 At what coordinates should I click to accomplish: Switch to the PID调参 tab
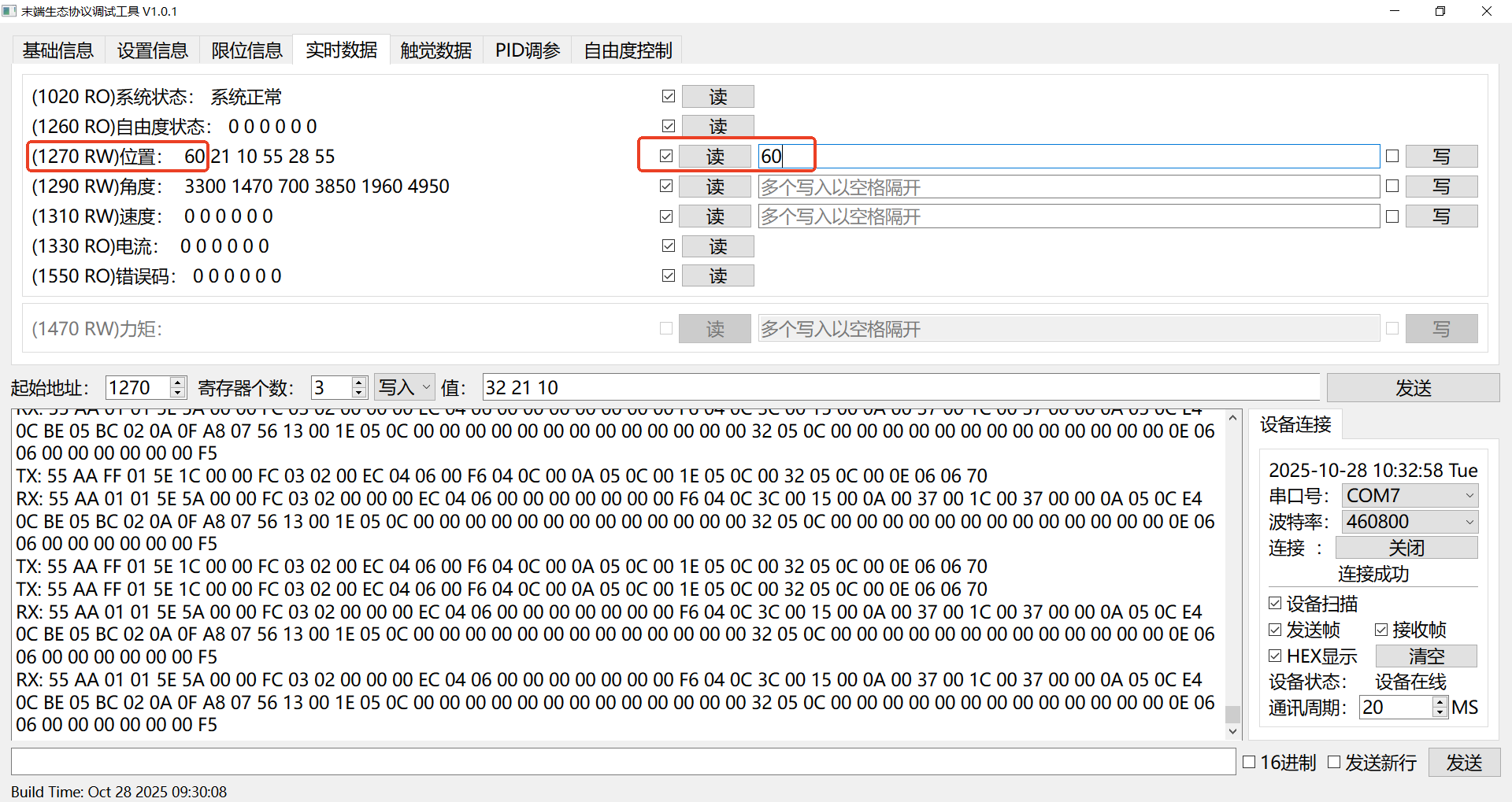(x=527, y=50)
